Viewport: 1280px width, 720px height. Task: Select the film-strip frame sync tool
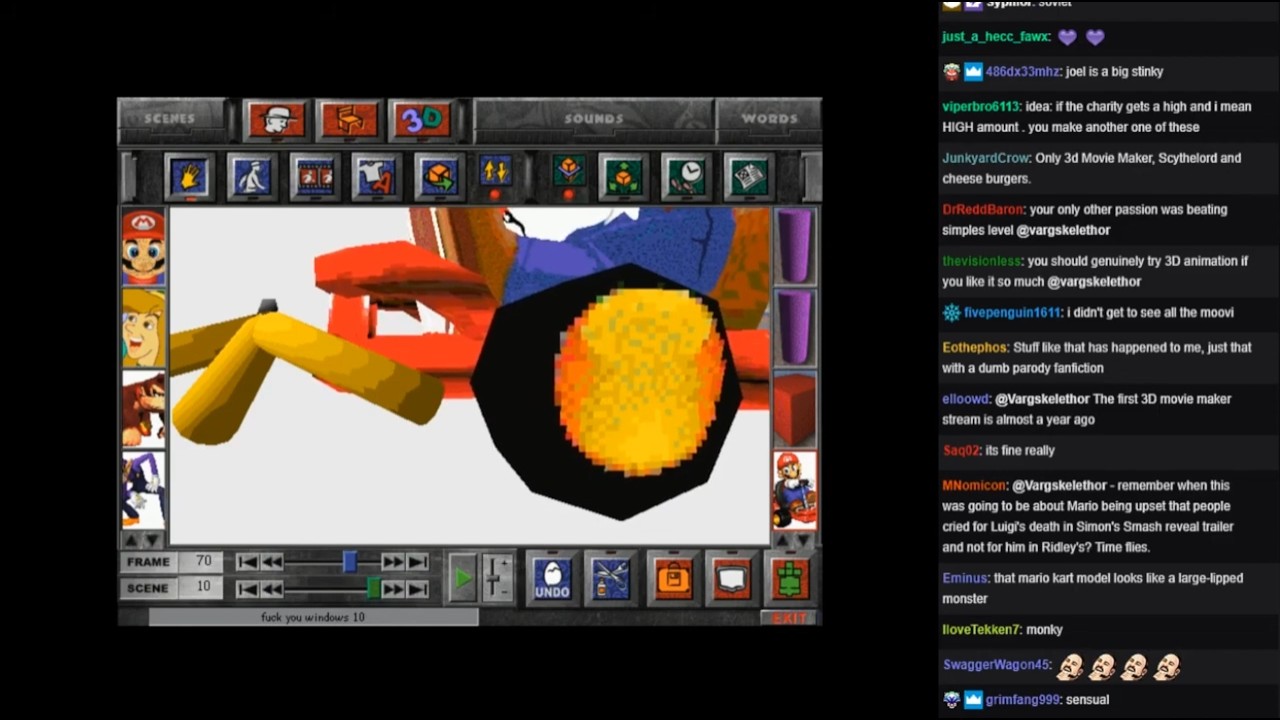coord(314,177)
